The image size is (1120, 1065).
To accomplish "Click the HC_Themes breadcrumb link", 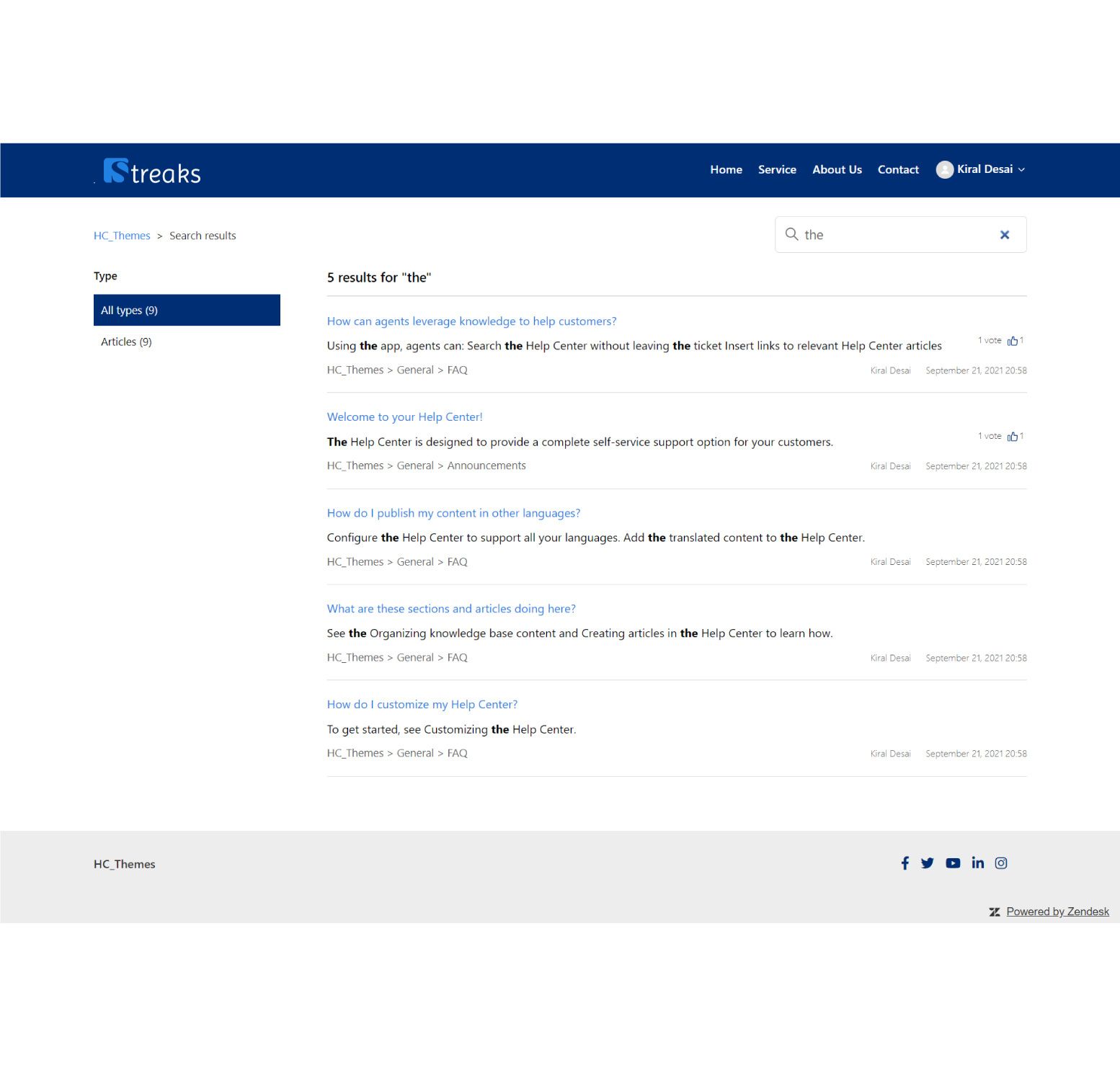I will (x=122, y=236).
